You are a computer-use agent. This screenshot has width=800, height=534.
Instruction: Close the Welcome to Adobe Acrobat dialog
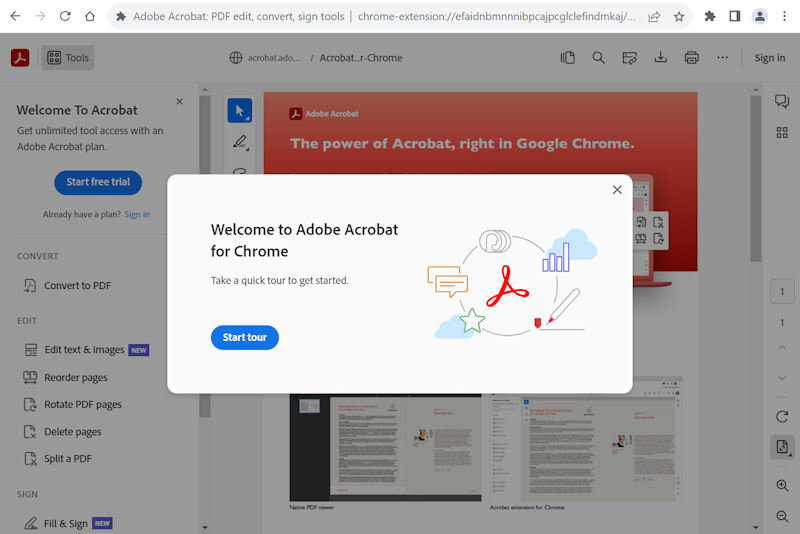click(617, 190)
